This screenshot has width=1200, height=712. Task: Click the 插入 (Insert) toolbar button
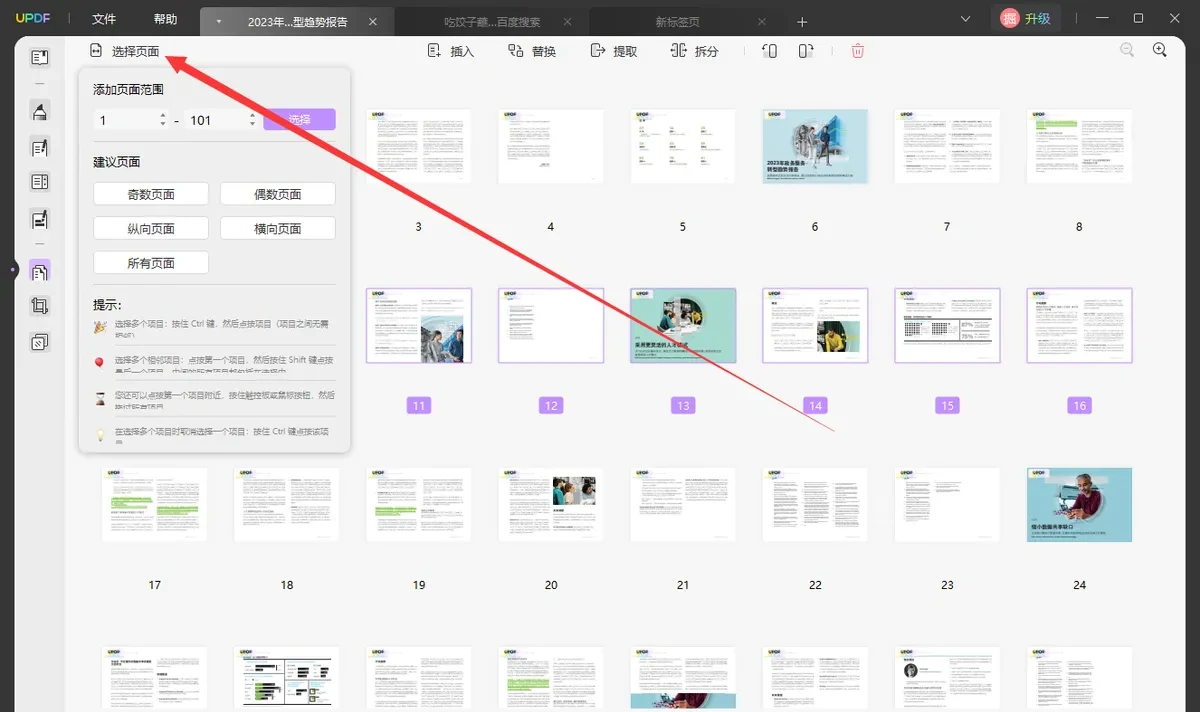450,51
